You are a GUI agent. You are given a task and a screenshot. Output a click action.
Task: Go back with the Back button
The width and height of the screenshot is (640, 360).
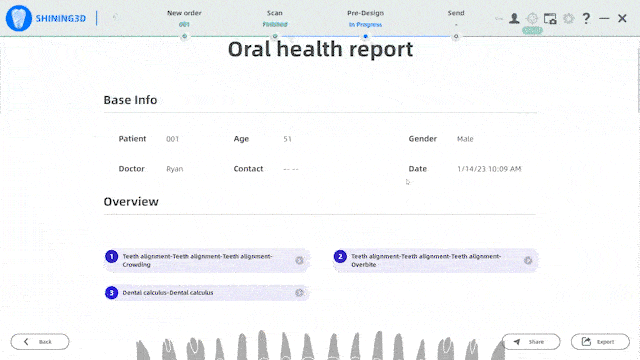click(x=40, y=342)
